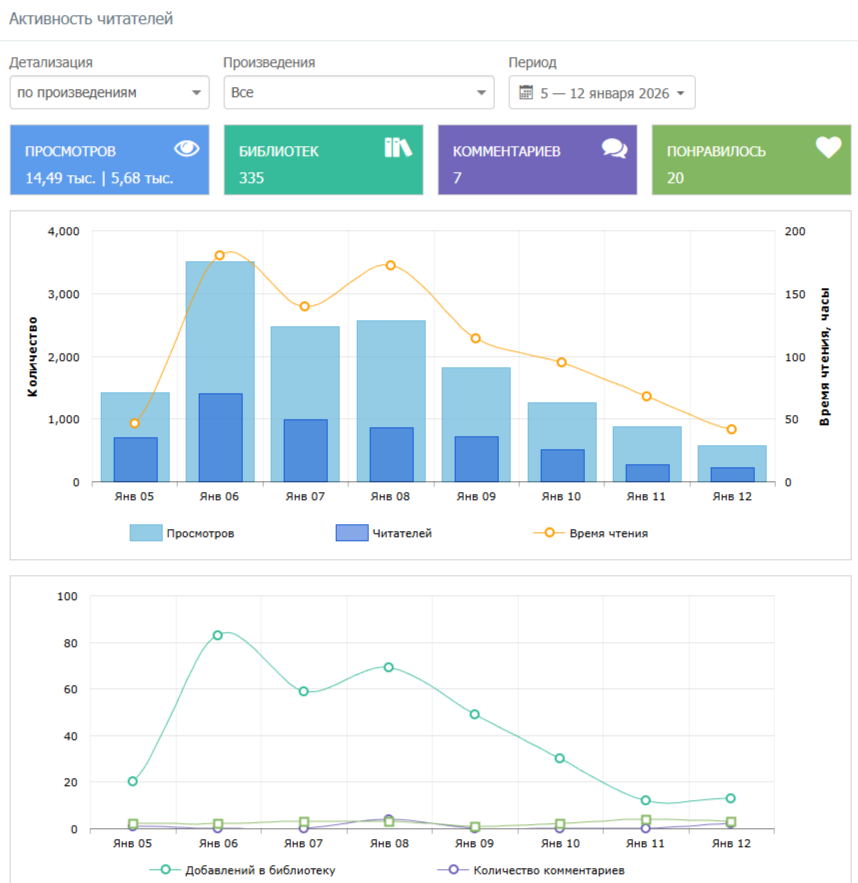This screenshot has width=858, height=883.
Task: Click the books icon on Библиотек card
Action: pyautogui.click(x=398, y=148)
